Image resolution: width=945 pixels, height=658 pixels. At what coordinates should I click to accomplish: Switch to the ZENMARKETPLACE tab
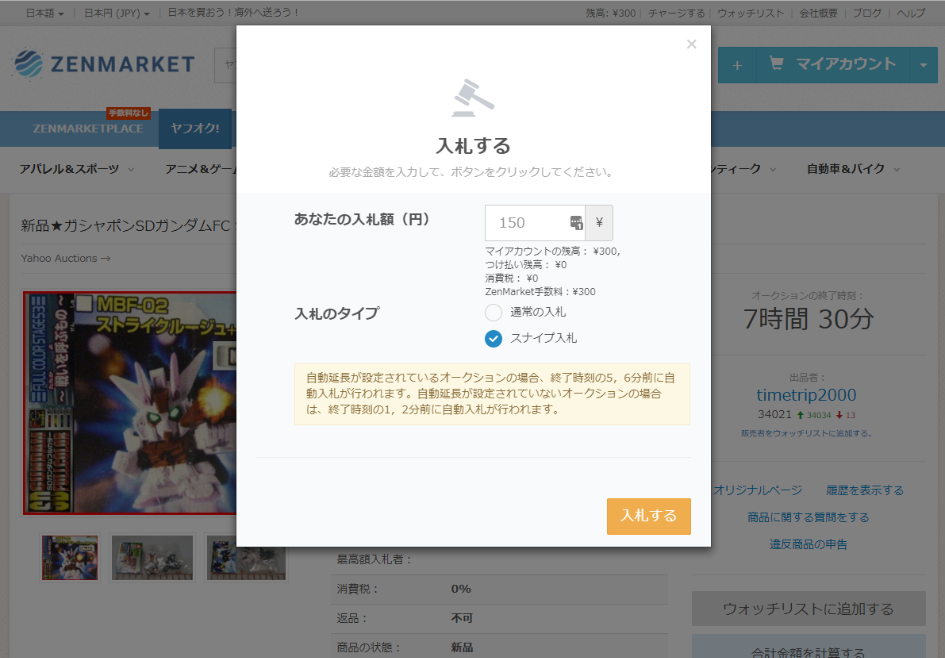coord(88,128)
